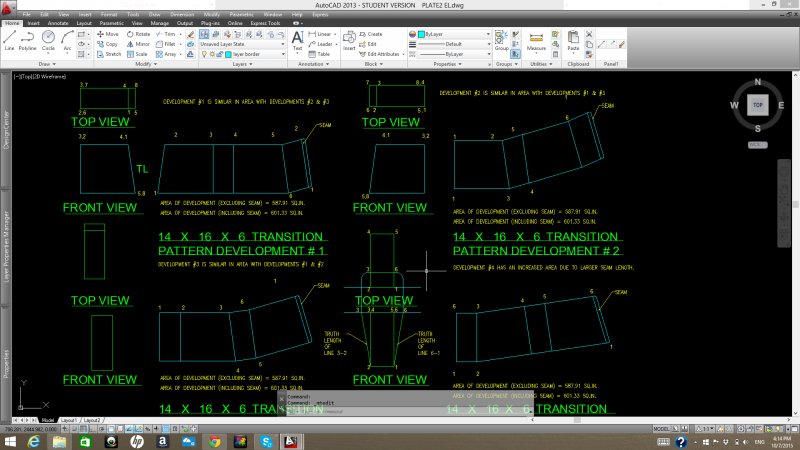Screen dimensions: 800x450
Task: Expand the Draw panel
Action: [x=47, y=64]
